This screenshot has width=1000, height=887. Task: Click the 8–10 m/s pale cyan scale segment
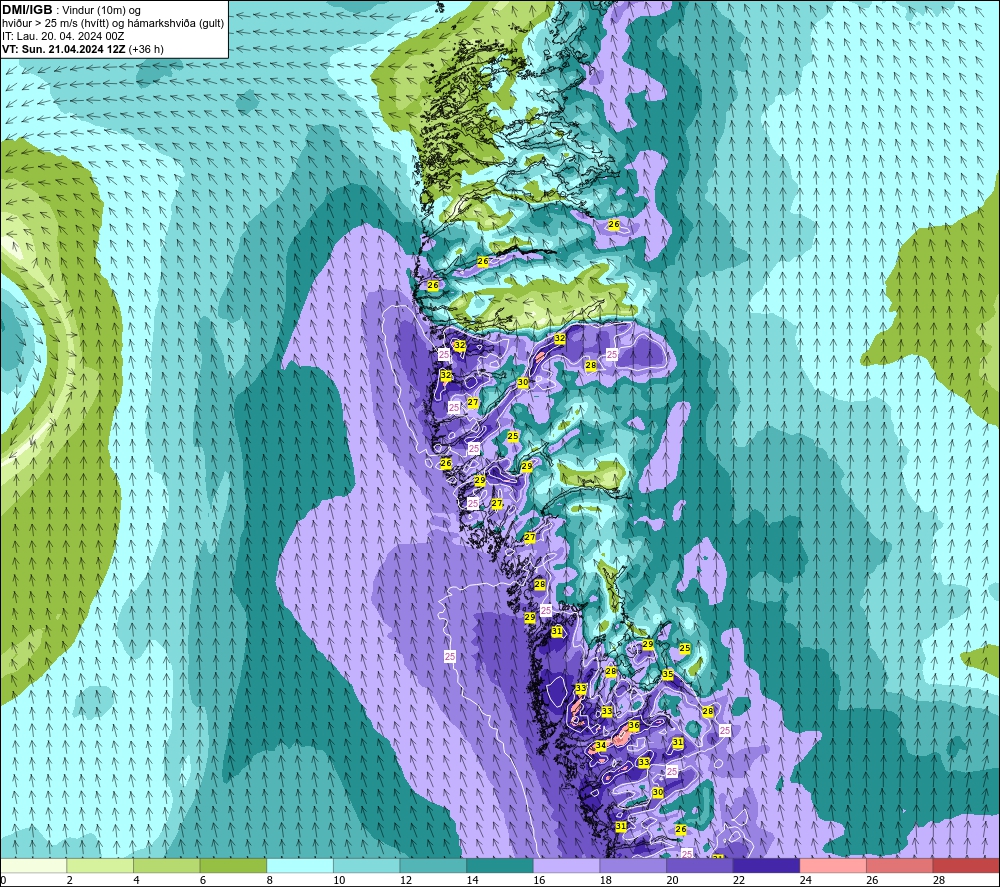tap(300, 865)
